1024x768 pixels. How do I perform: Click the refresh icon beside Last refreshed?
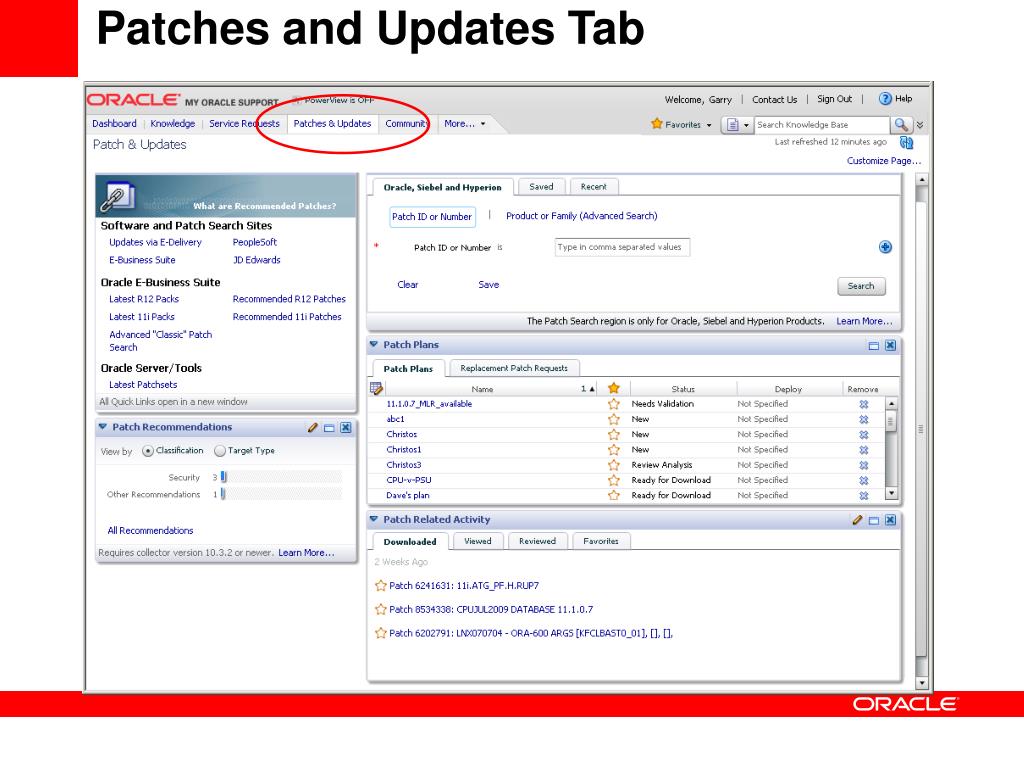click(x=906, y=142)
